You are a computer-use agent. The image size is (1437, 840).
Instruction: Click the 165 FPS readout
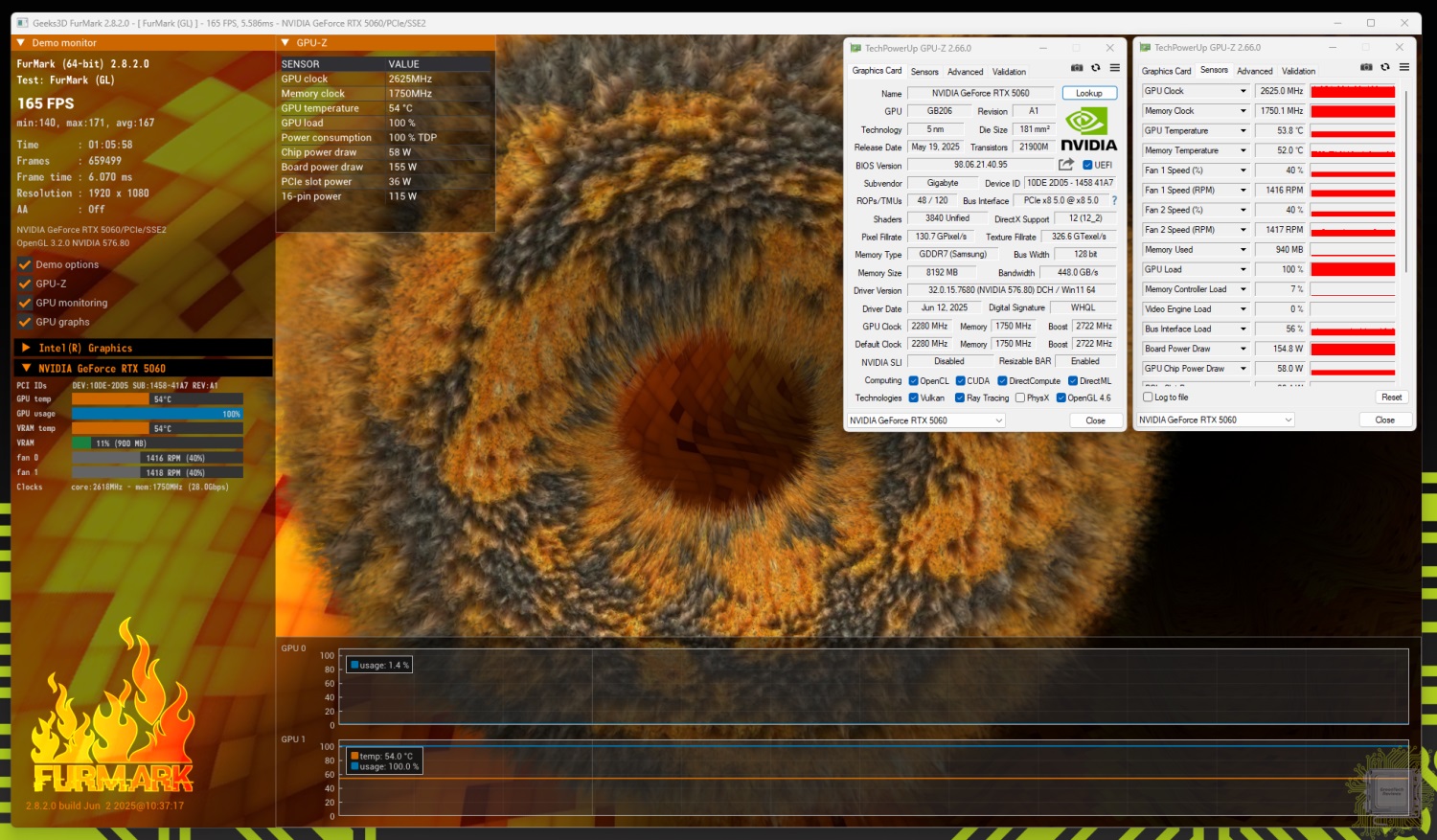[x=45, y=103]
